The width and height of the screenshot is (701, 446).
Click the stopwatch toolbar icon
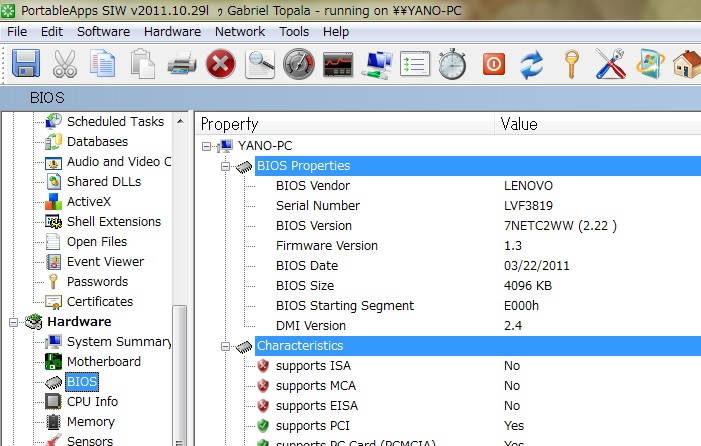click(x=452, y=64)
